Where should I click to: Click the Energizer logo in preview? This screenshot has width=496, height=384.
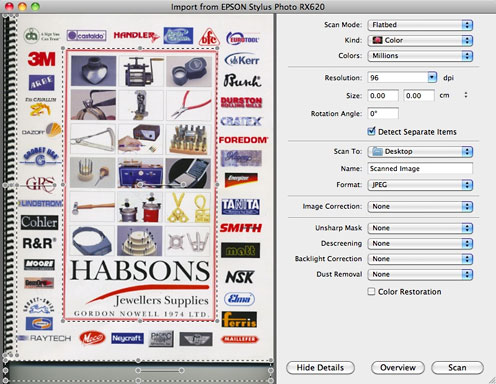[x=241, y=180]
